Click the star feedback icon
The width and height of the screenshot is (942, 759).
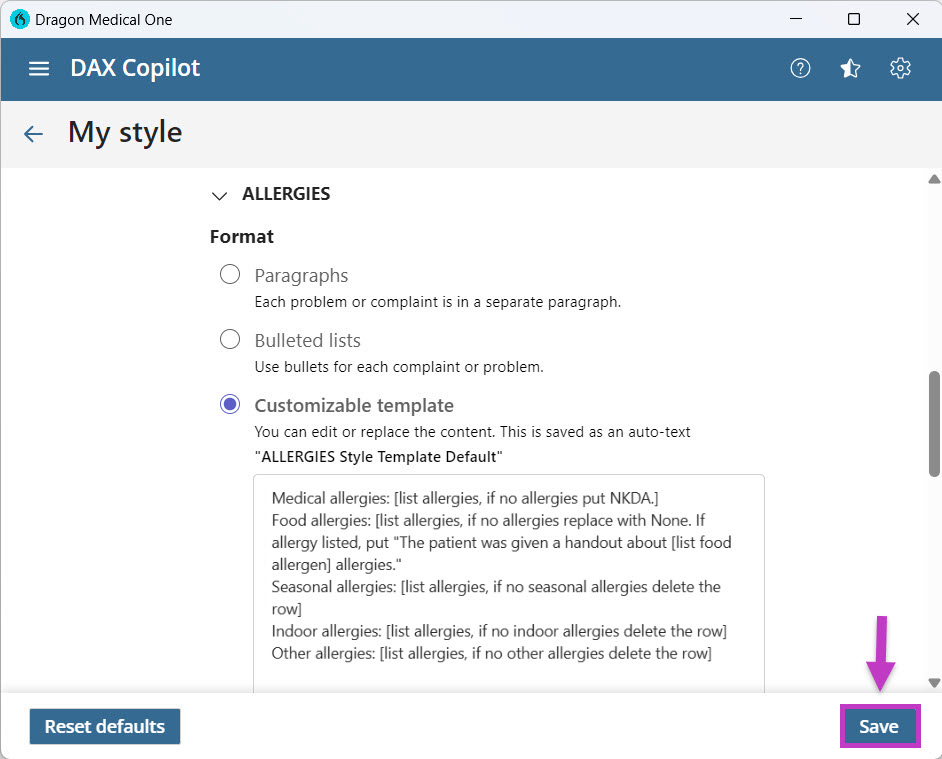pos(850,68)
